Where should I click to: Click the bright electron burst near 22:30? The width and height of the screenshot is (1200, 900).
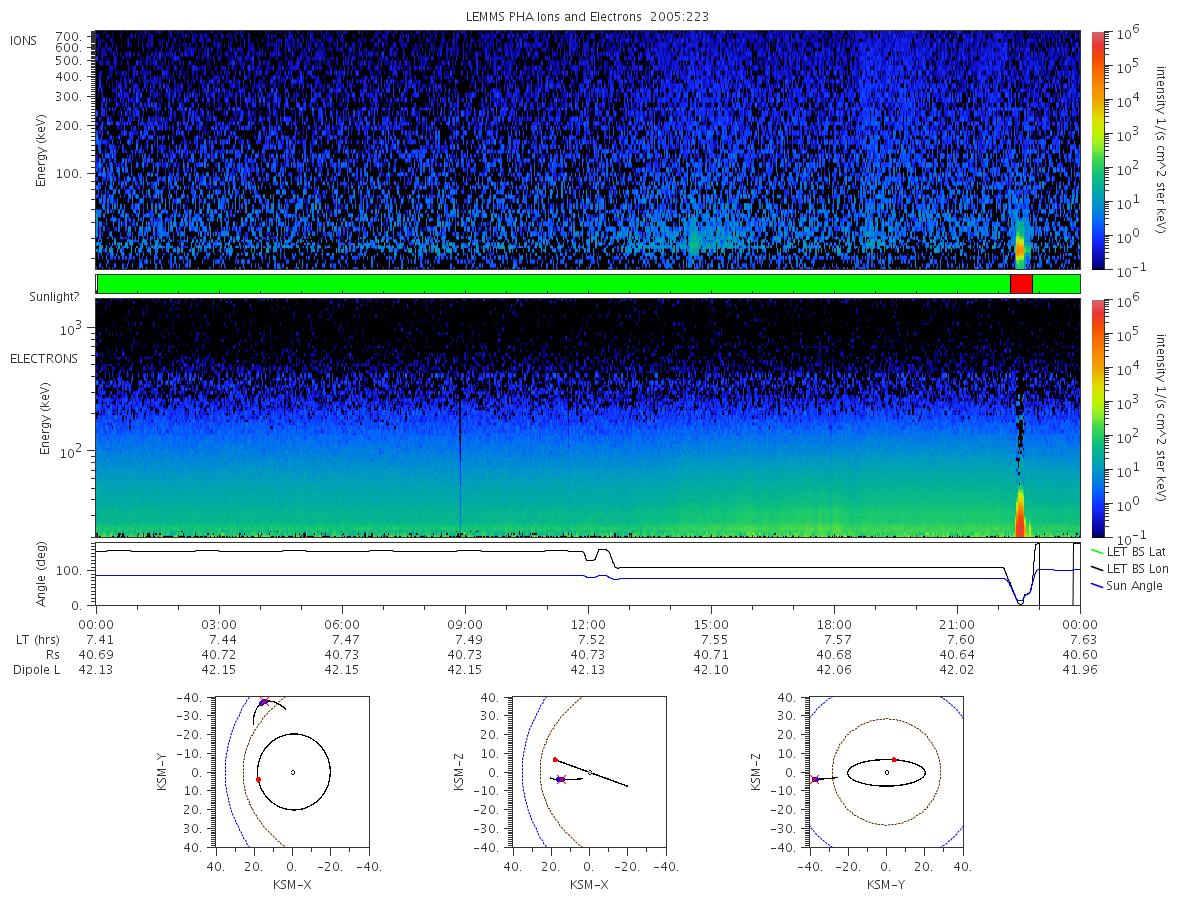coord(1021,512)
